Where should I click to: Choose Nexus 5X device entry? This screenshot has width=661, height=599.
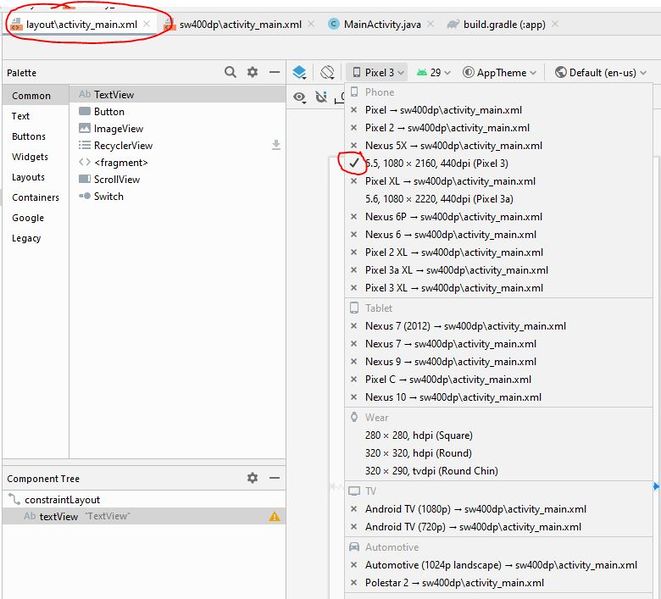pos(499,145)
